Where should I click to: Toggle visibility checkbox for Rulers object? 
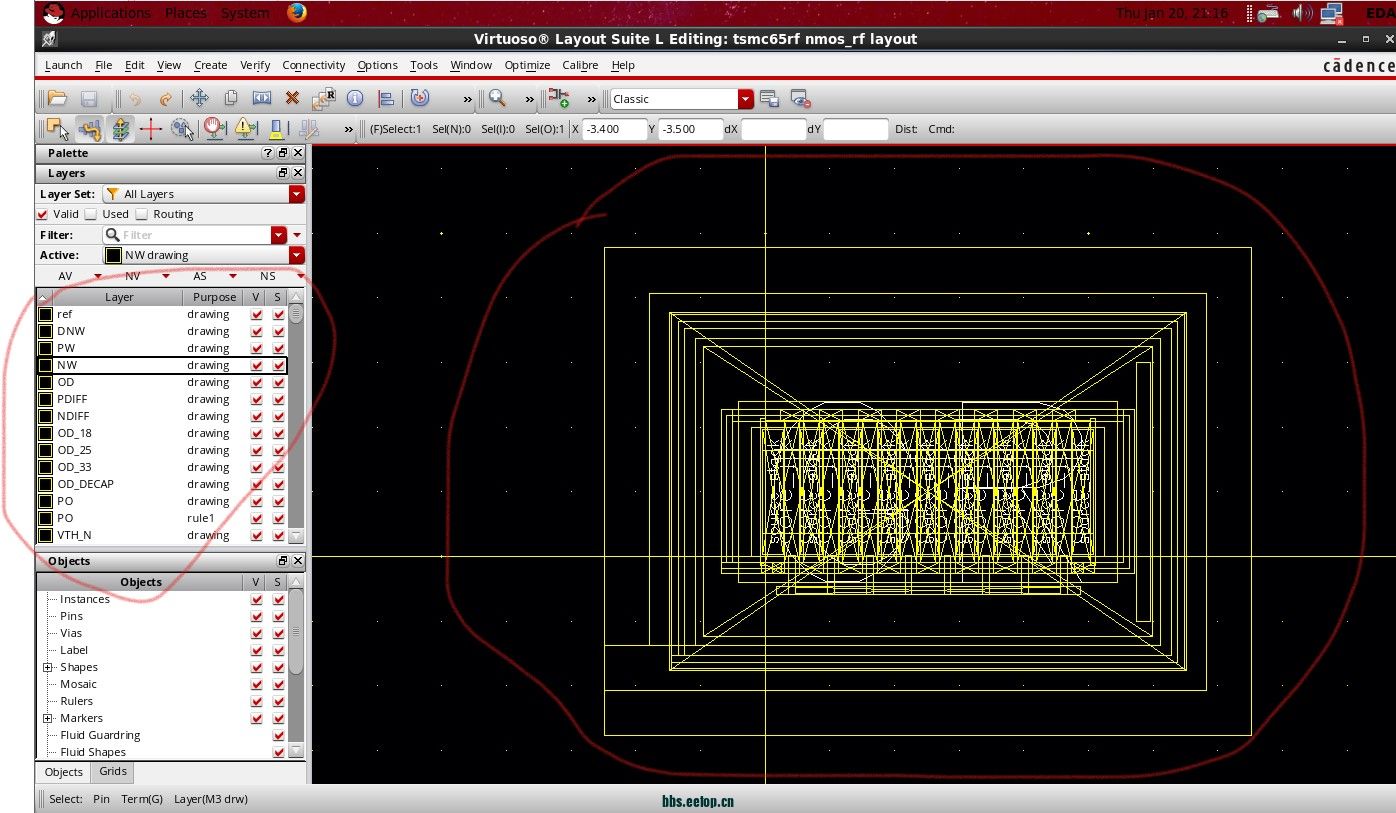(257, 701)
